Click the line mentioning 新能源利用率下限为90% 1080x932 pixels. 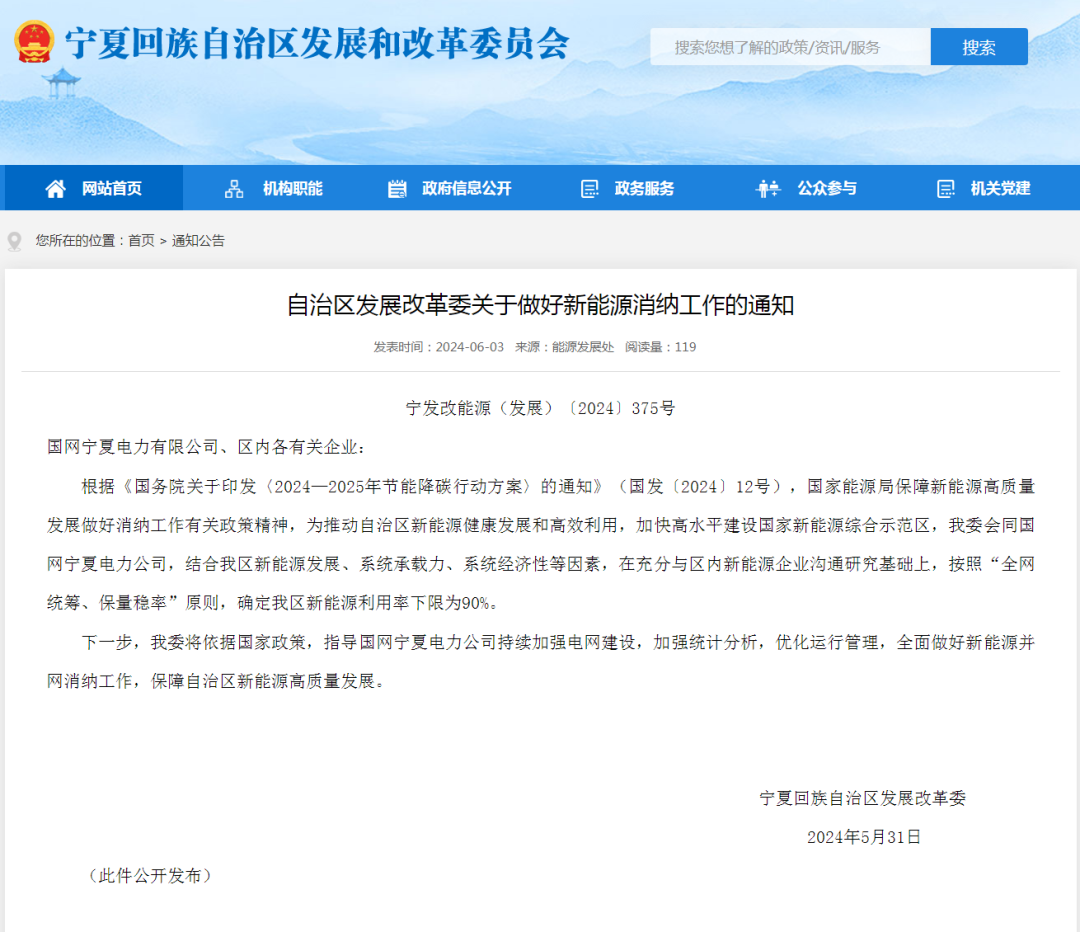pos(274,603)
